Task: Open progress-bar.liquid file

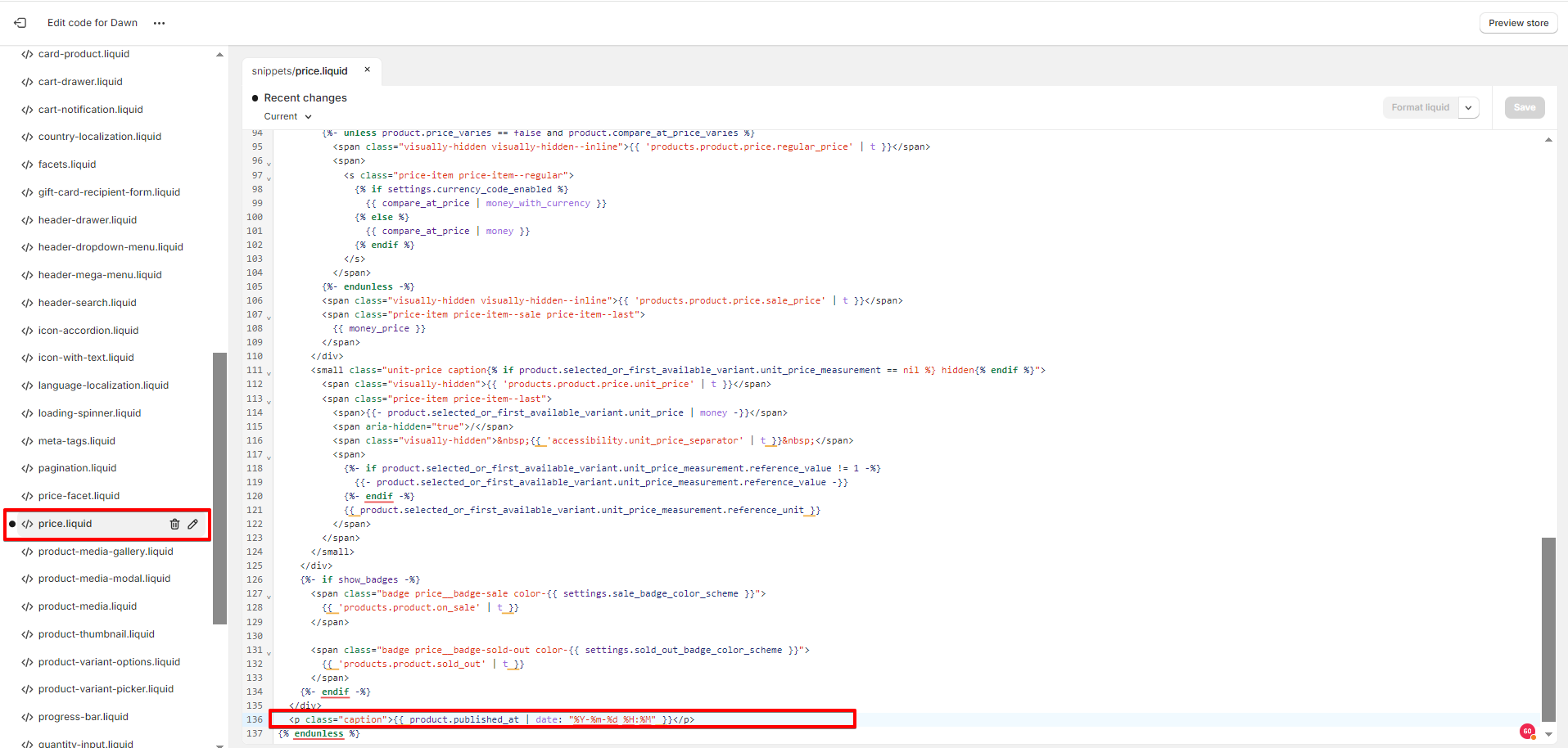Action: click(83, 717)
